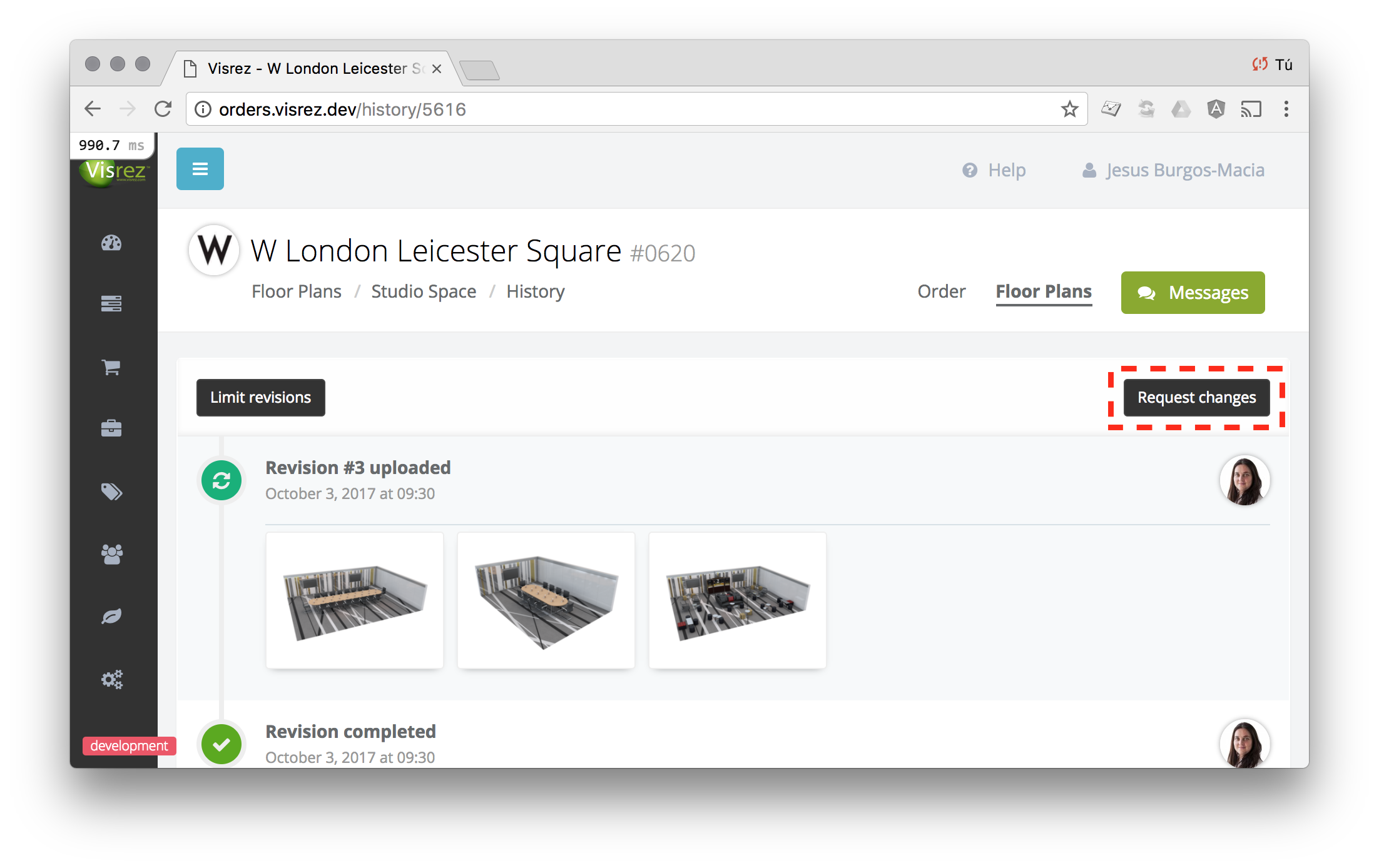
Task: Switch to the Order tab
Action: (941, 291)
